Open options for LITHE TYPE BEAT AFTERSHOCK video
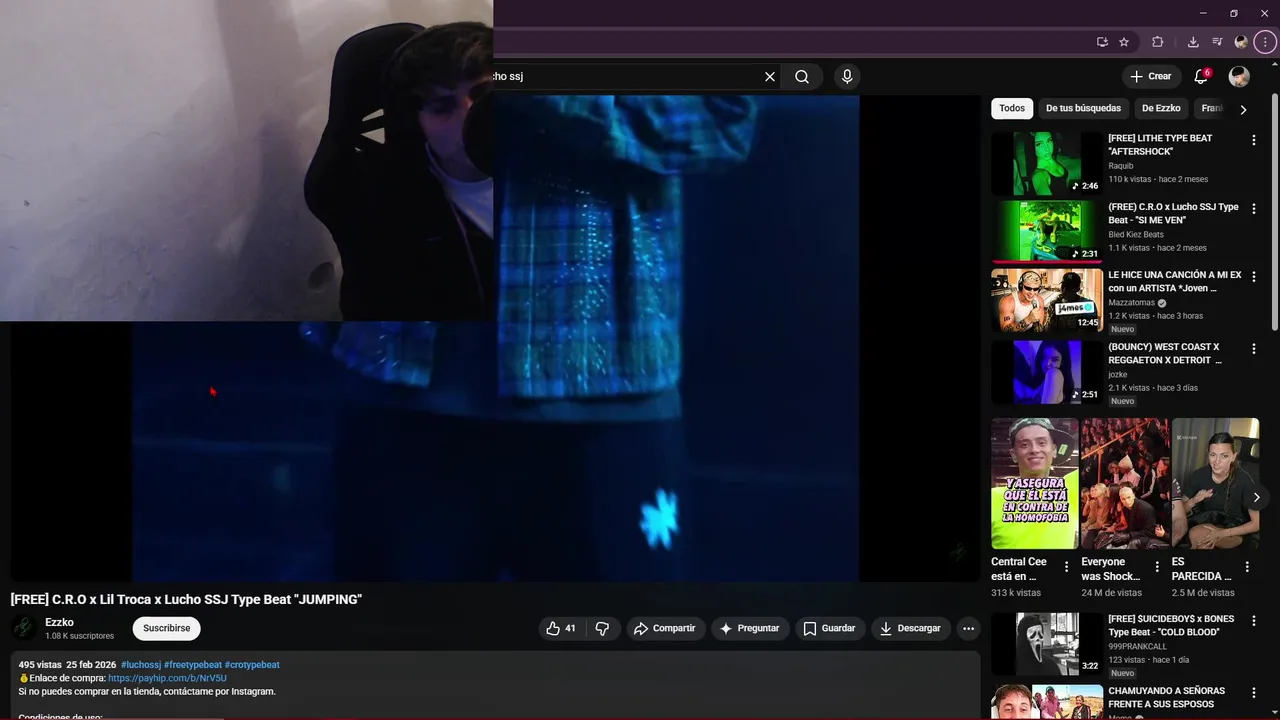1280x720 pixels. pyautogui.click(x=1253, y=141)
